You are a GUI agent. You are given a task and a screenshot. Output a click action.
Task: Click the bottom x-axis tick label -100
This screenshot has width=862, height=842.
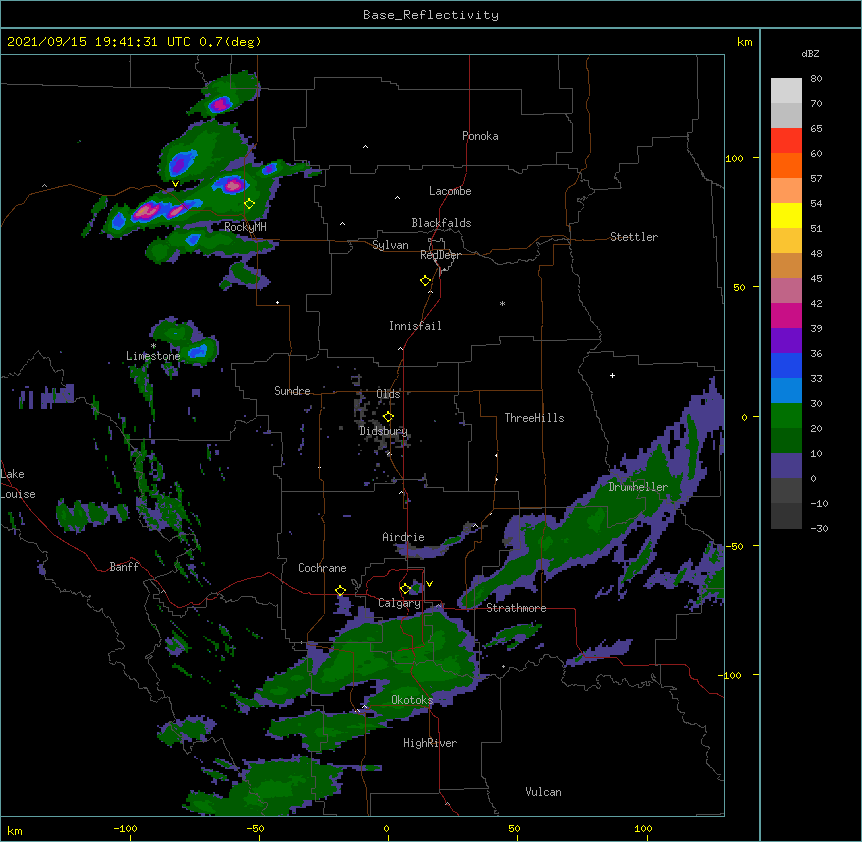125,828
